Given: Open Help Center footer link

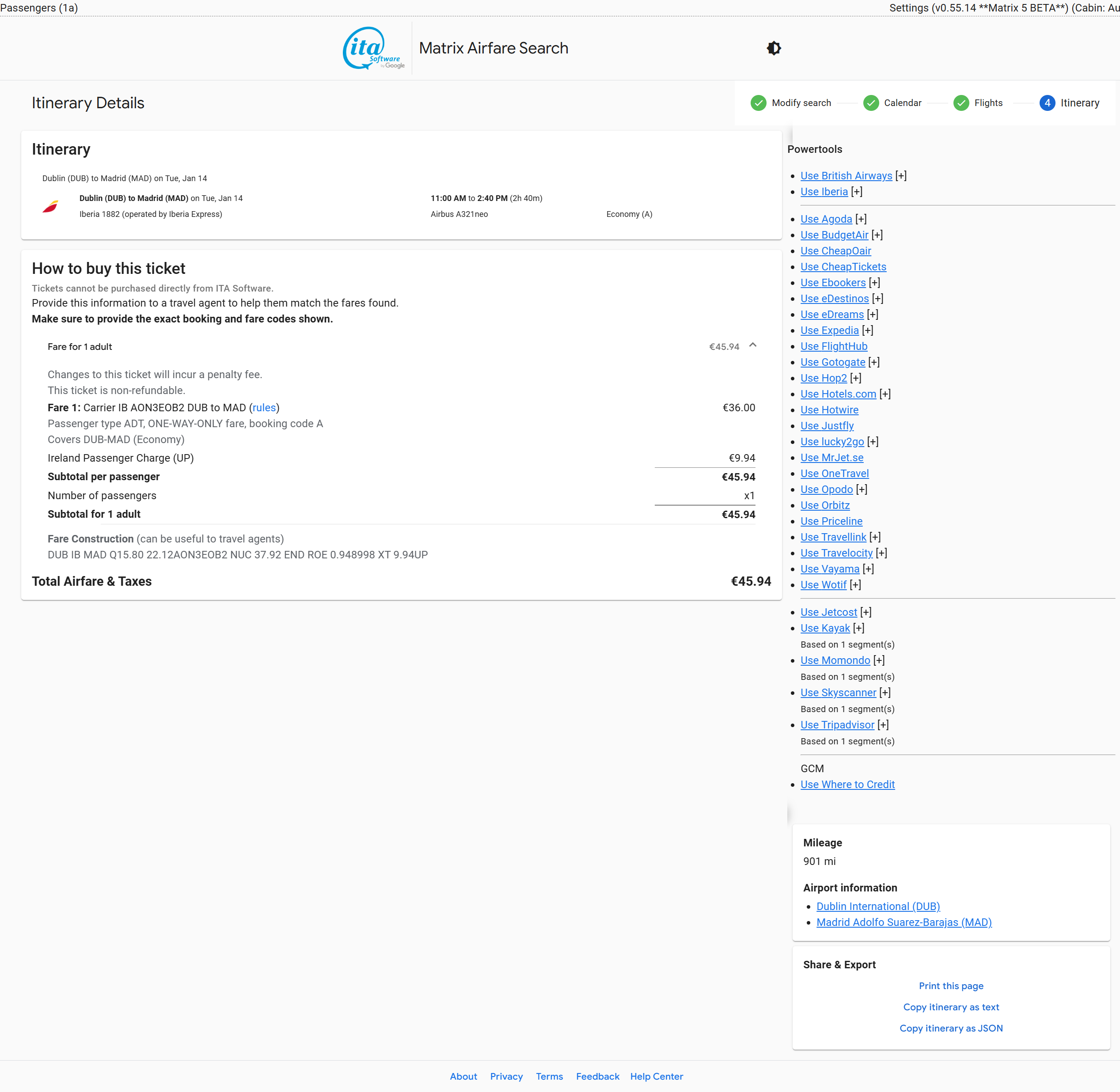Looking at the screenshot, I should coord(656,1077).
